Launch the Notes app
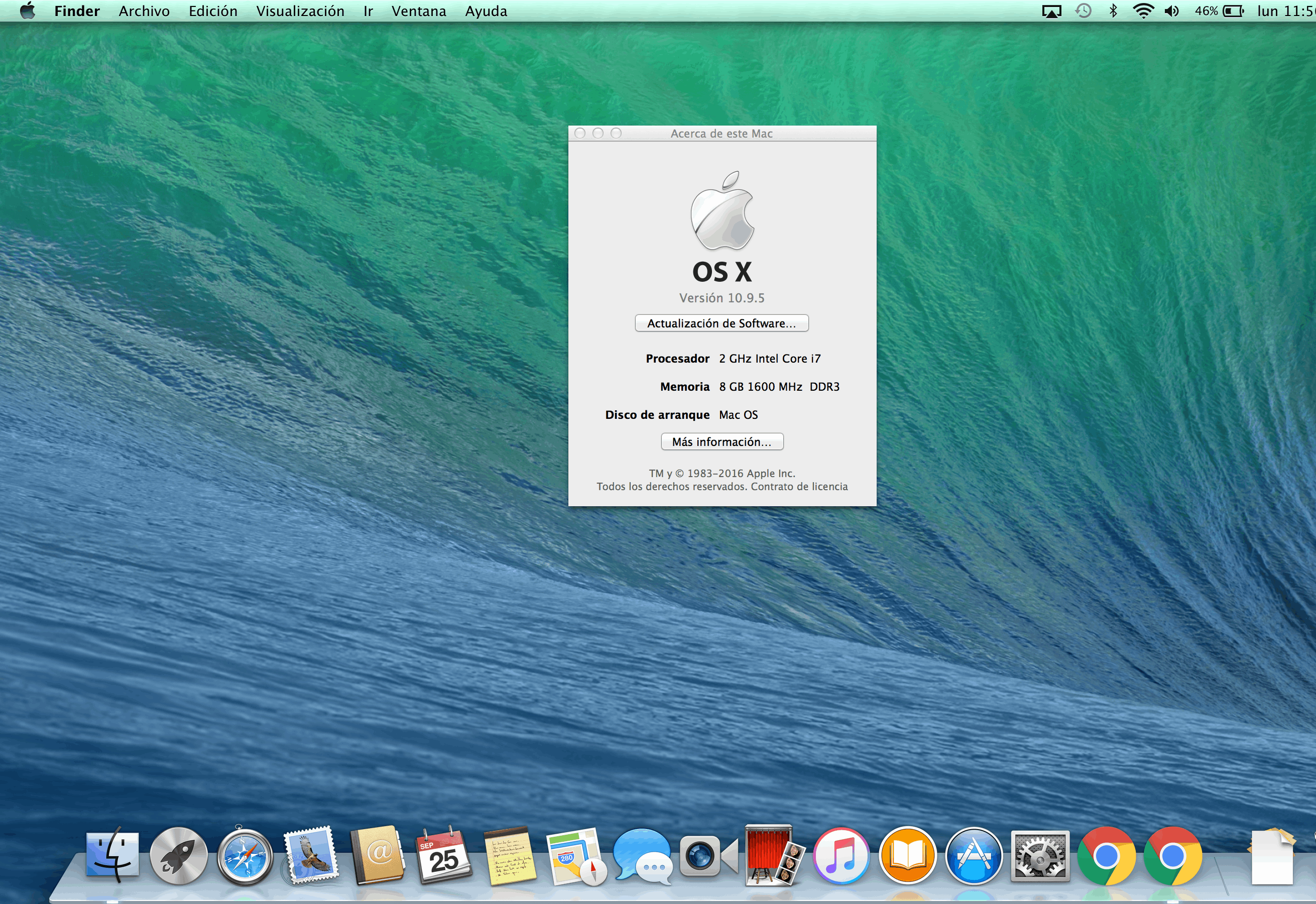The width and height of the screenshot is (1316, 904). (510, 856)
